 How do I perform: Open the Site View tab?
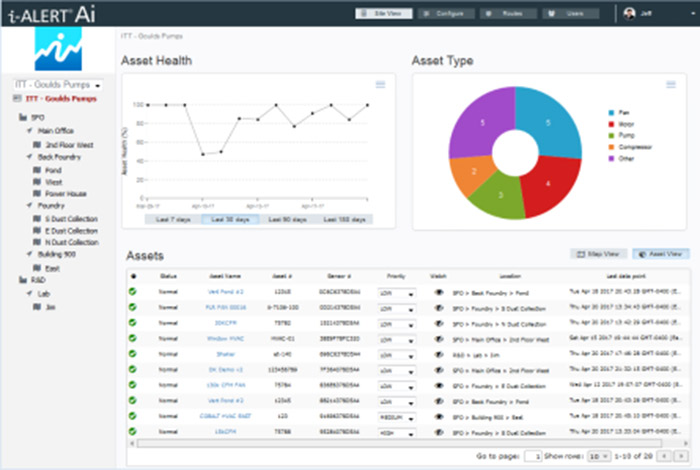tap(384, 13)
